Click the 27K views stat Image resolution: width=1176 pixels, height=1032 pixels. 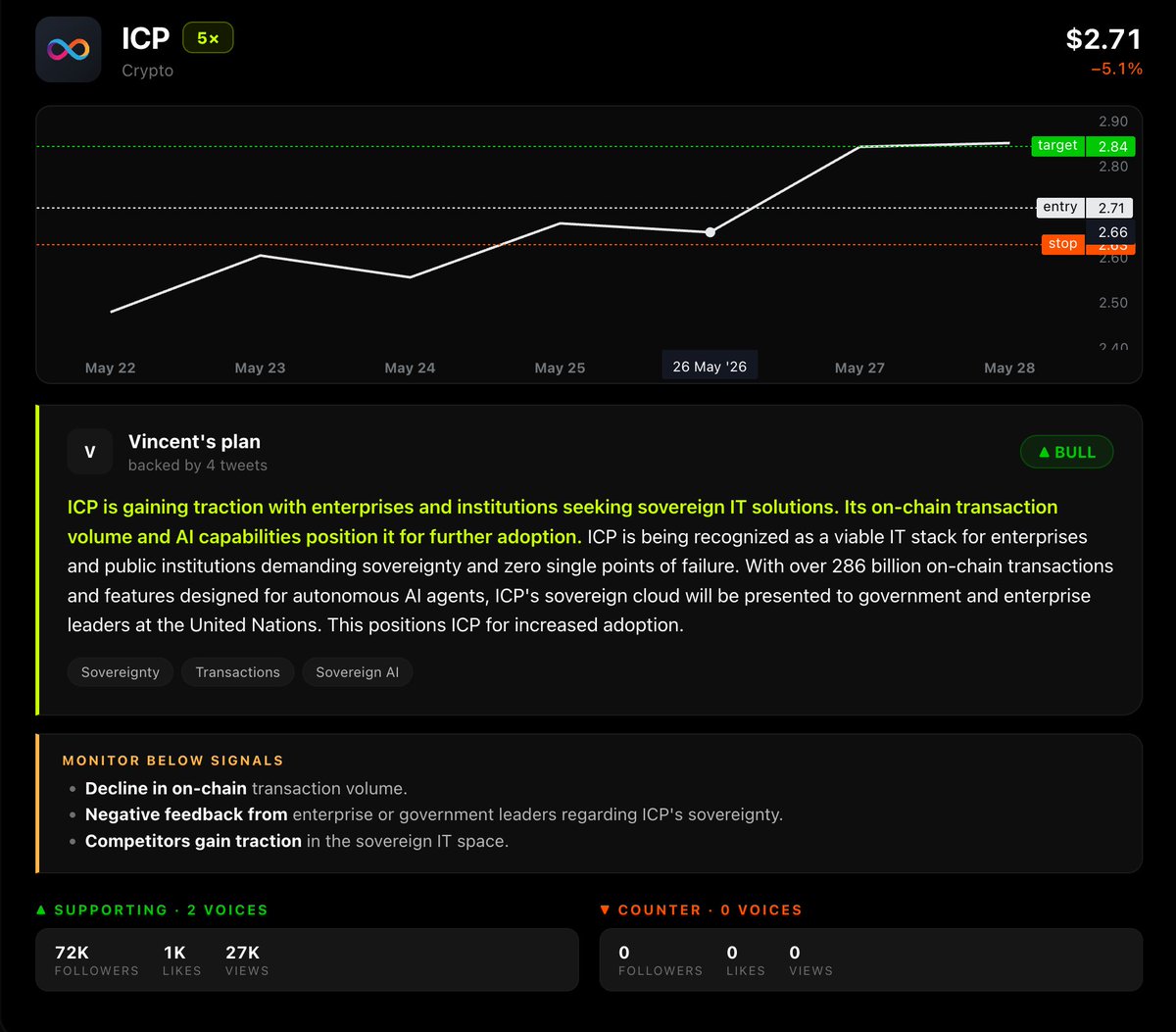click(246, 960)
